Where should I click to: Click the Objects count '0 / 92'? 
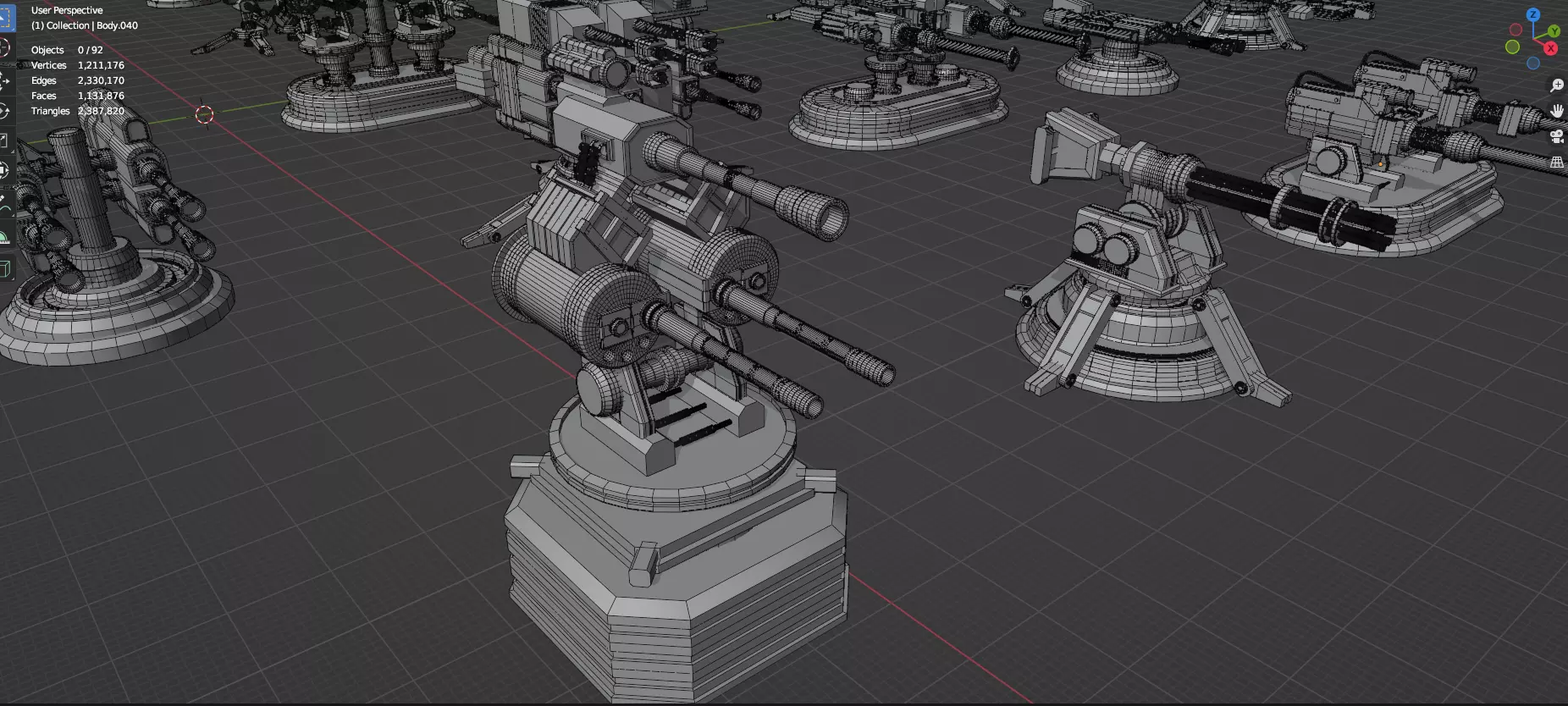pyautogui.click(x=91, y=50)
